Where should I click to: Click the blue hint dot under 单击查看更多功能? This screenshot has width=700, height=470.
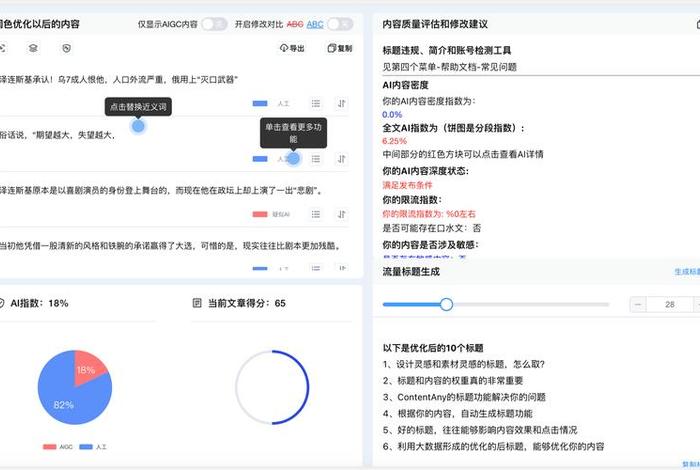coord(293,158)
